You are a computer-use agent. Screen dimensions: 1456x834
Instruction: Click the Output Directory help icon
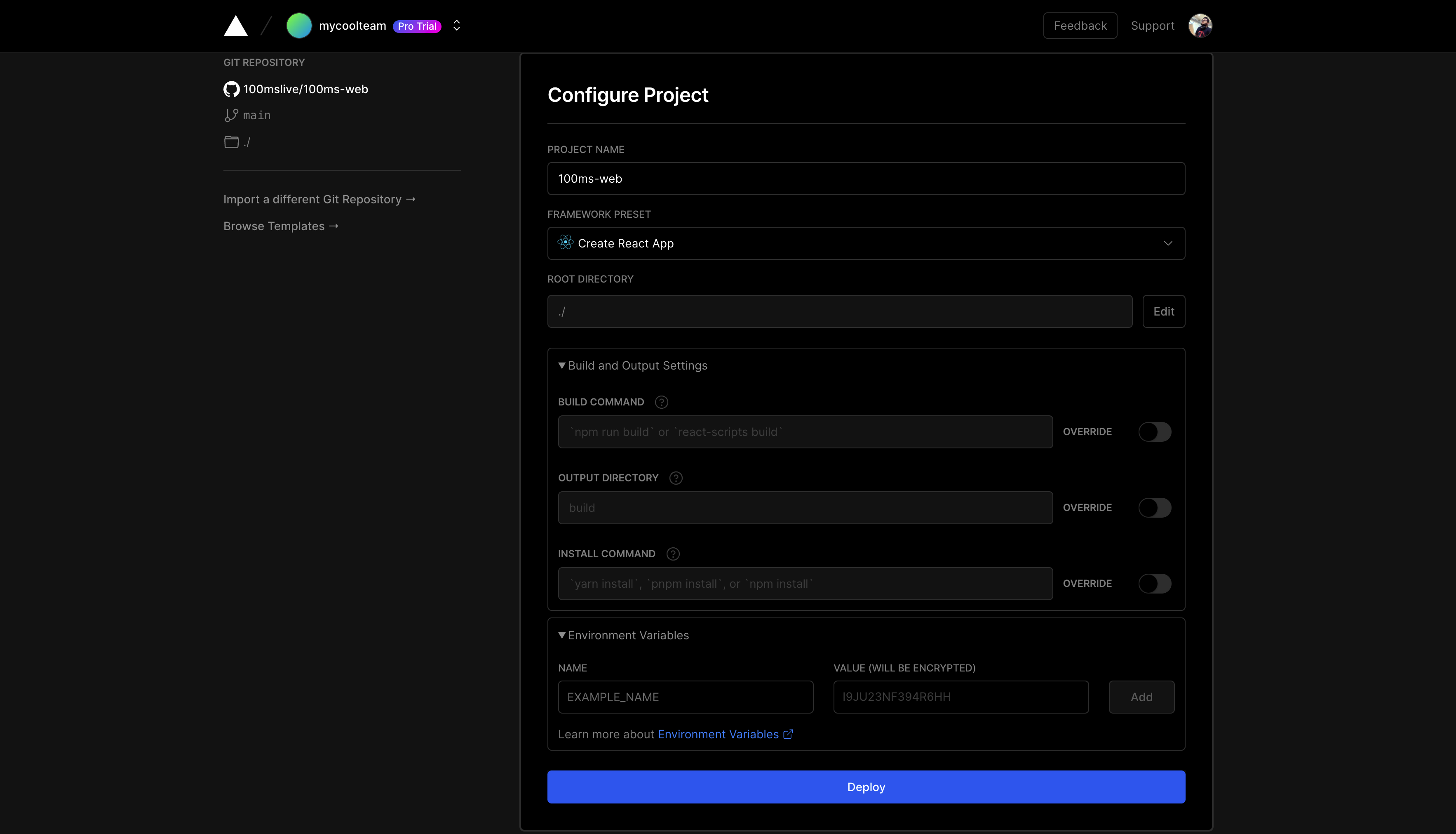point(675,478)
